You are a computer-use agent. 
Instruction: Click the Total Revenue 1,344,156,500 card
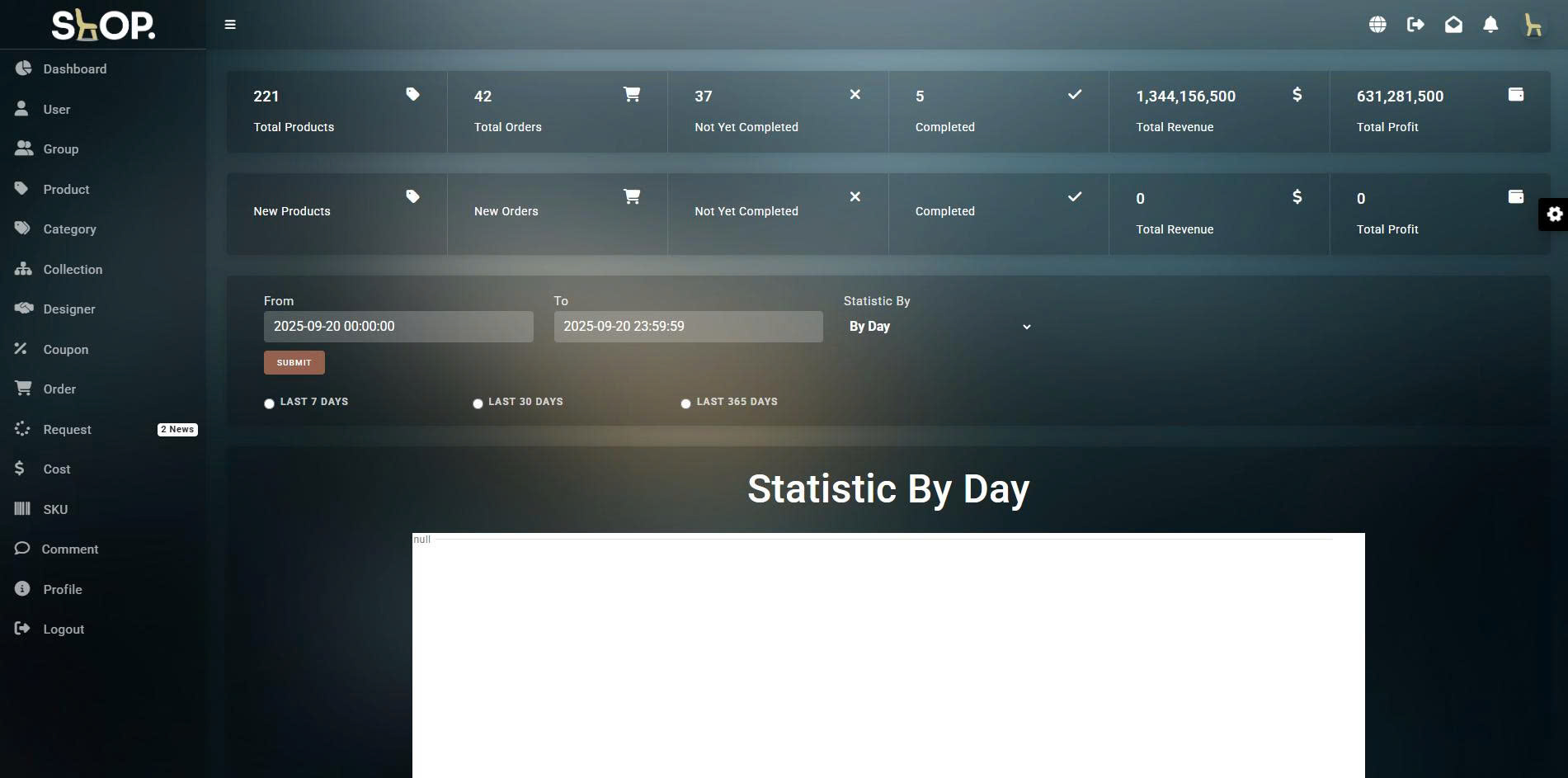click(x=1218, y=111)
